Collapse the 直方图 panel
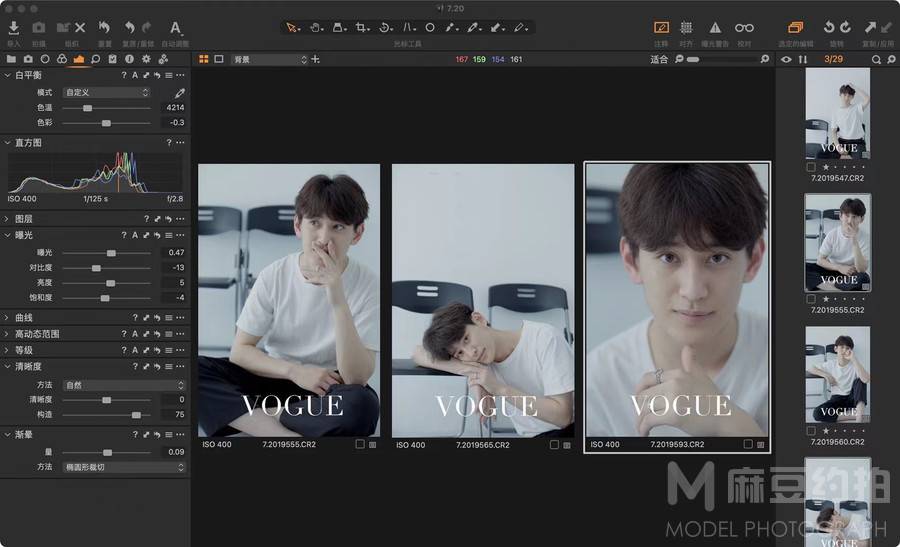The image size is (900, 547). pyautogui.click(x=7, y=142)
